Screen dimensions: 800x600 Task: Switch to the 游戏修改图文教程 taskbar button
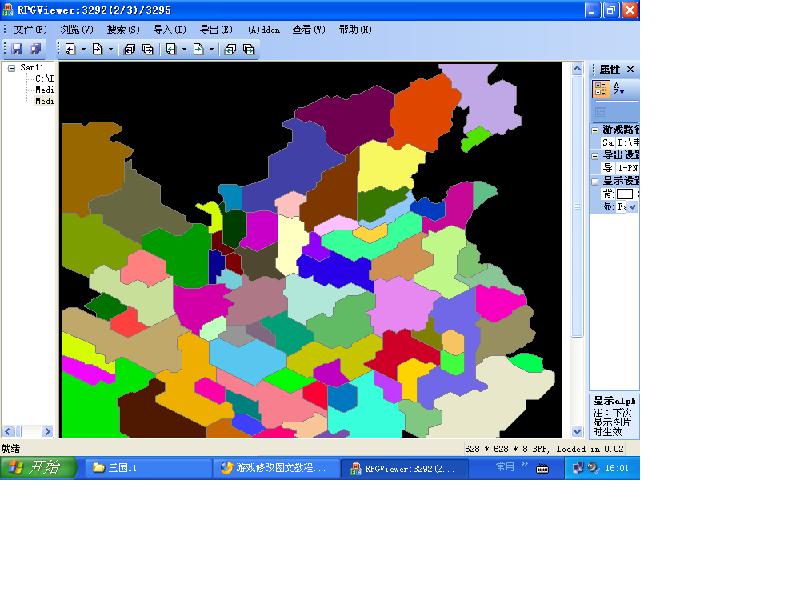point(276,467)
